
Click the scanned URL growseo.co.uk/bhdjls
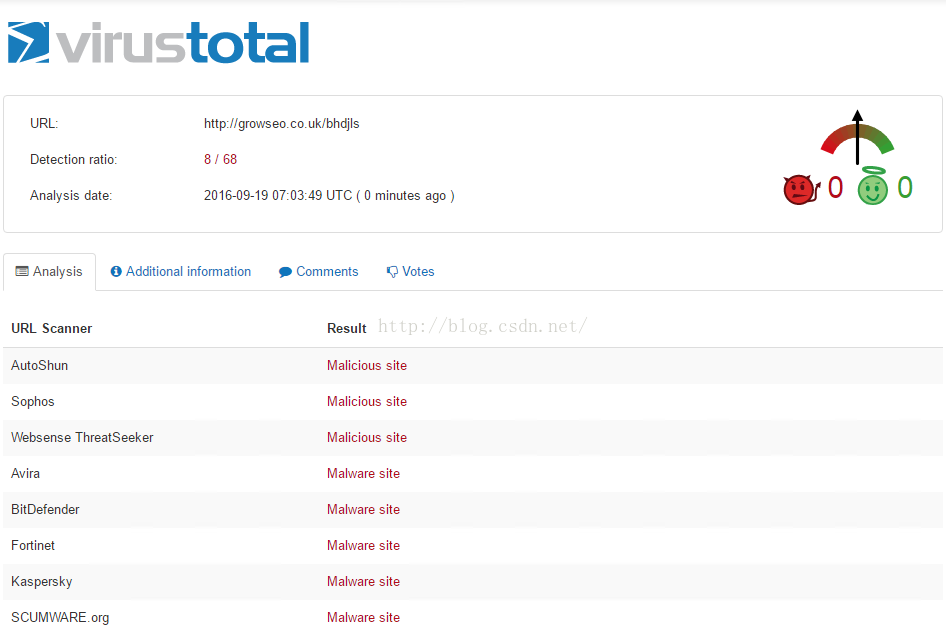282,124
